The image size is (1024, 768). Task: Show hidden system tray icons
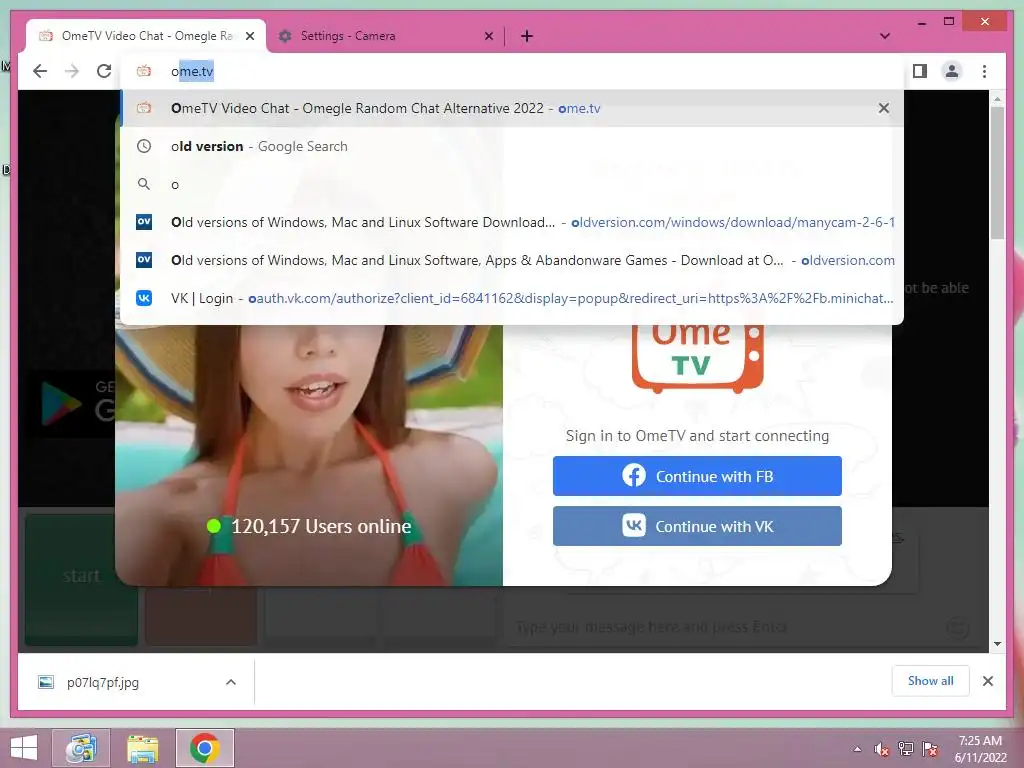coord(857,749)
